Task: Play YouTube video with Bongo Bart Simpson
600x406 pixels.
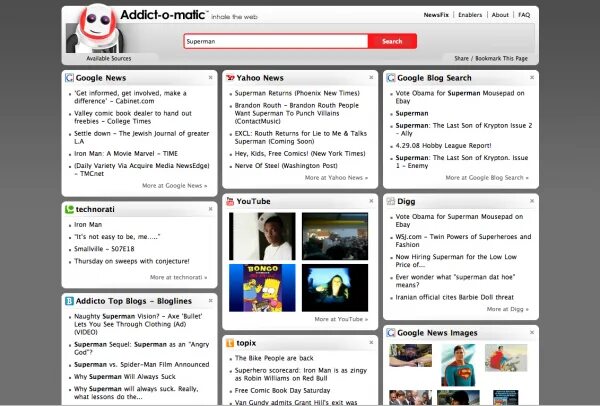Action: tap(262, 288)
